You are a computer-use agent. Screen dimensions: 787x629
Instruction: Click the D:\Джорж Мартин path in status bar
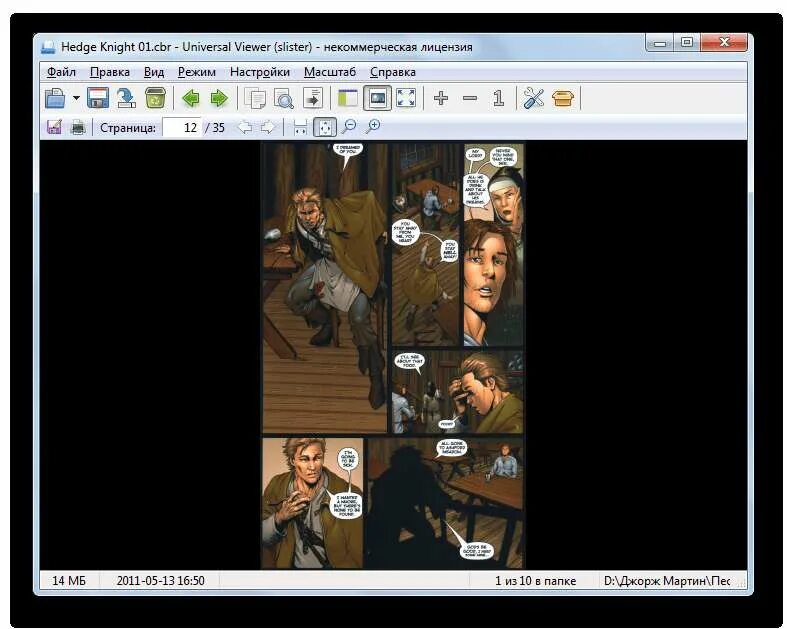(667, 581)
